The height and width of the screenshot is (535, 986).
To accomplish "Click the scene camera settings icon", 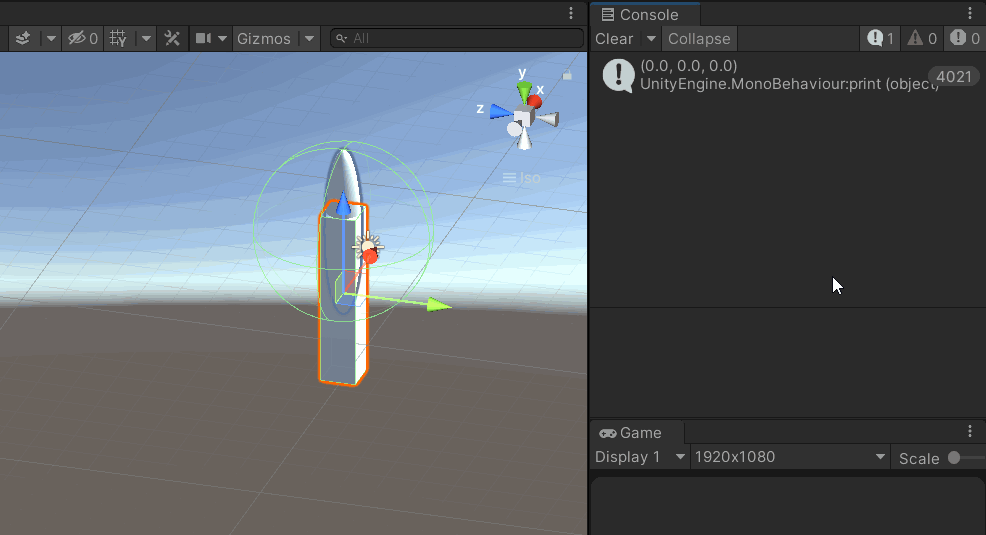I will (203, 38).
